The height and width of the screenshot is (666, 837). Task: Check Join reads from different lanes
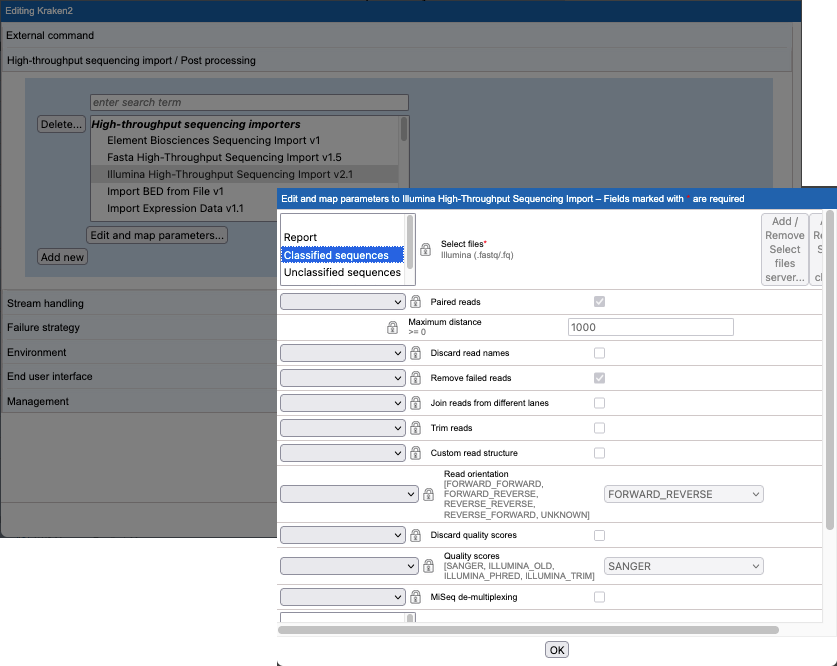599,402
